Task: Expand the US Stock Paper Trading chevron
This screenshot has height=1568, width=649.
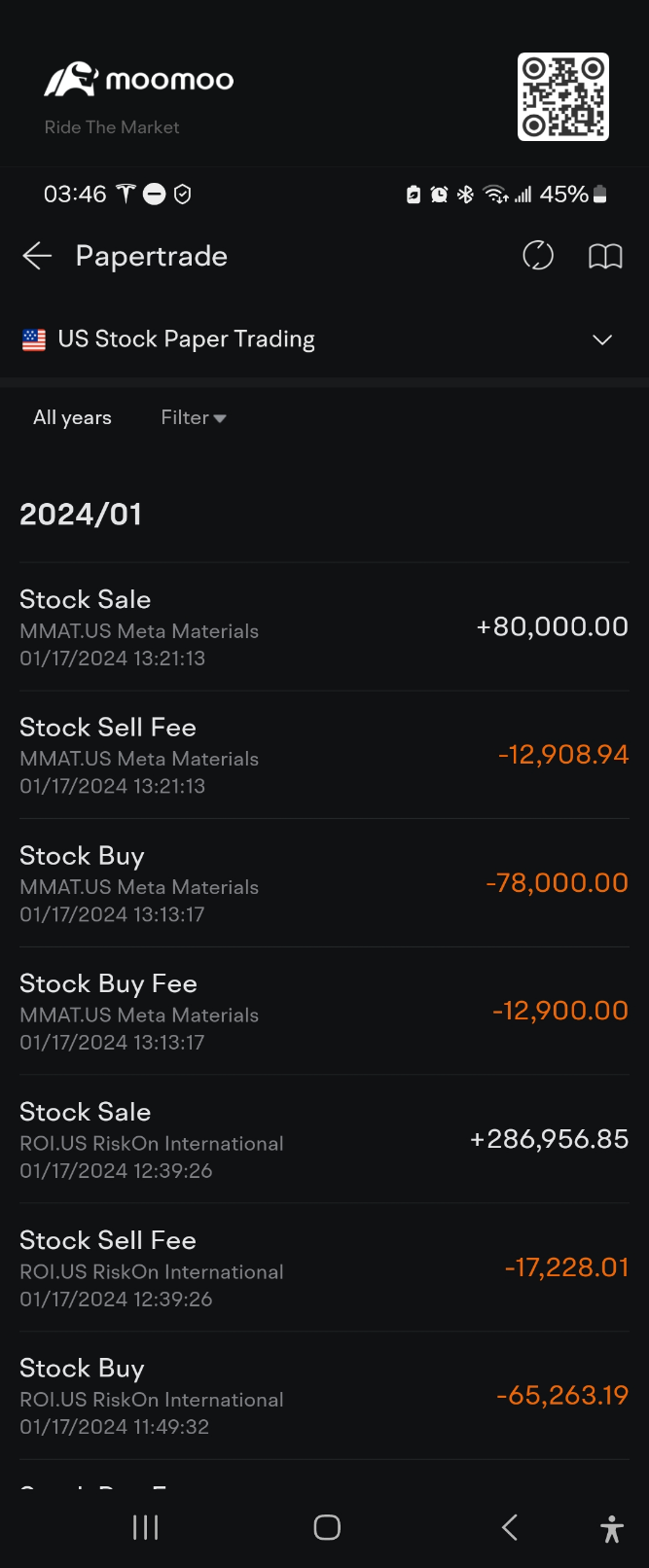Action: pyautogui.click(x=602, y=339)
